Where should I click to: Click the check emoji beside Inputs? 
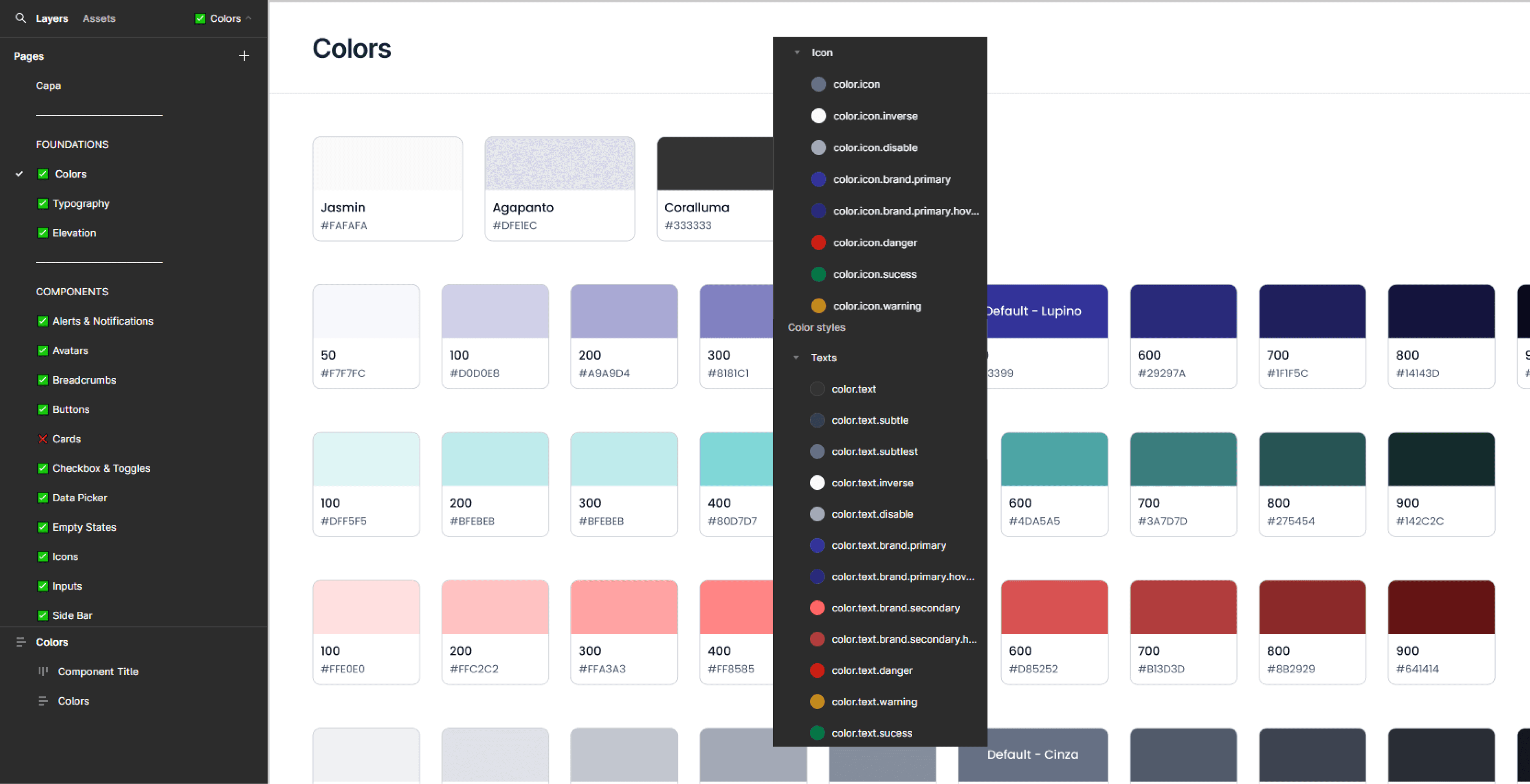point(43,586)
